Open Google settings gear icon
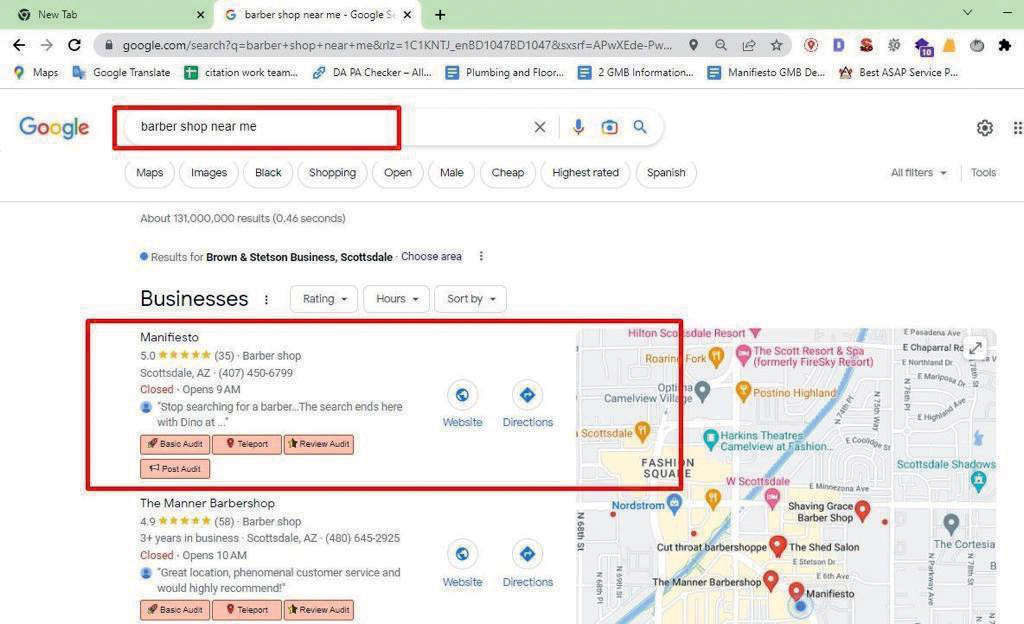 985,127
